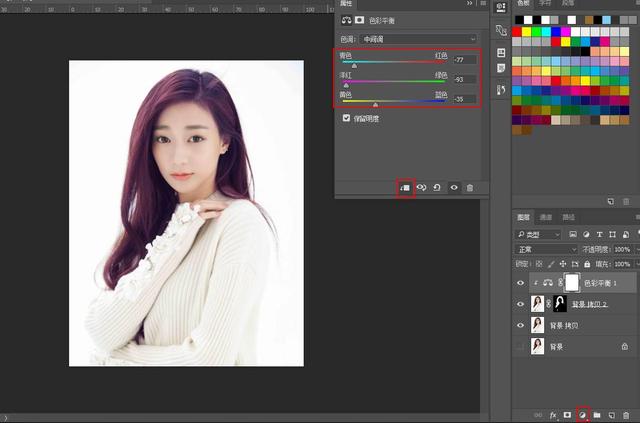Click the clip to layer icon in Properties
The width and height of the screenshot is (640, 423).
(405, 187)
